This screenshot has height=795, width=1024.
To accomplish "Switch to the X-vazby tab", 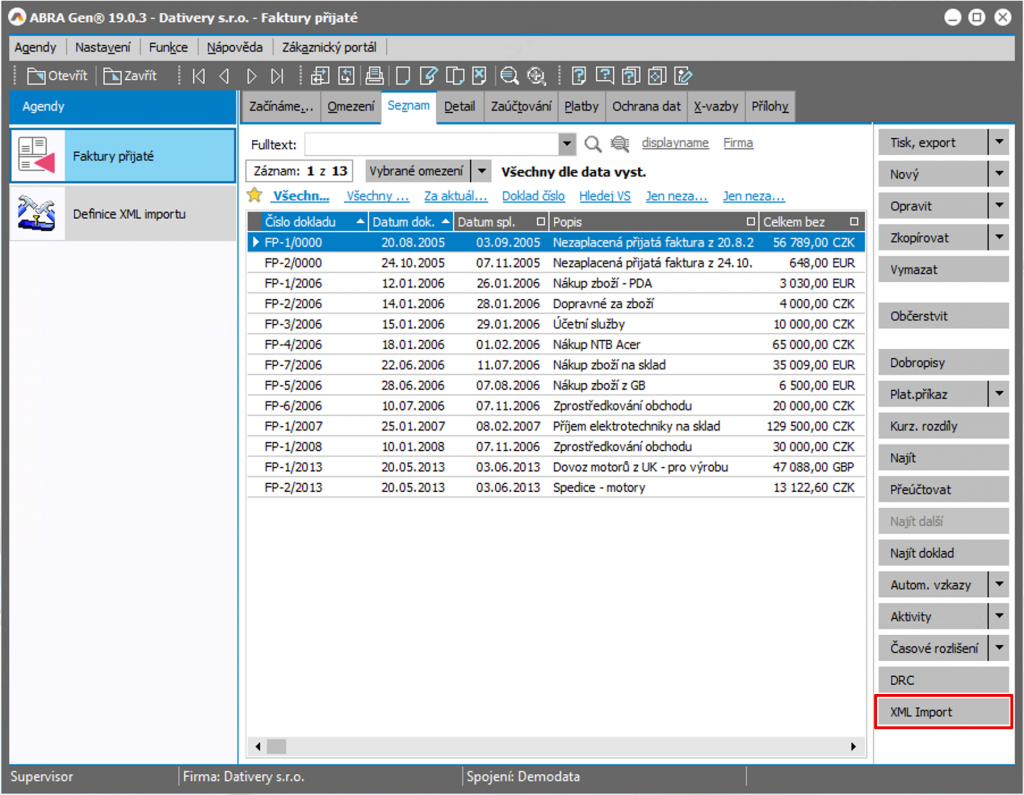I will tap(716, 106).
